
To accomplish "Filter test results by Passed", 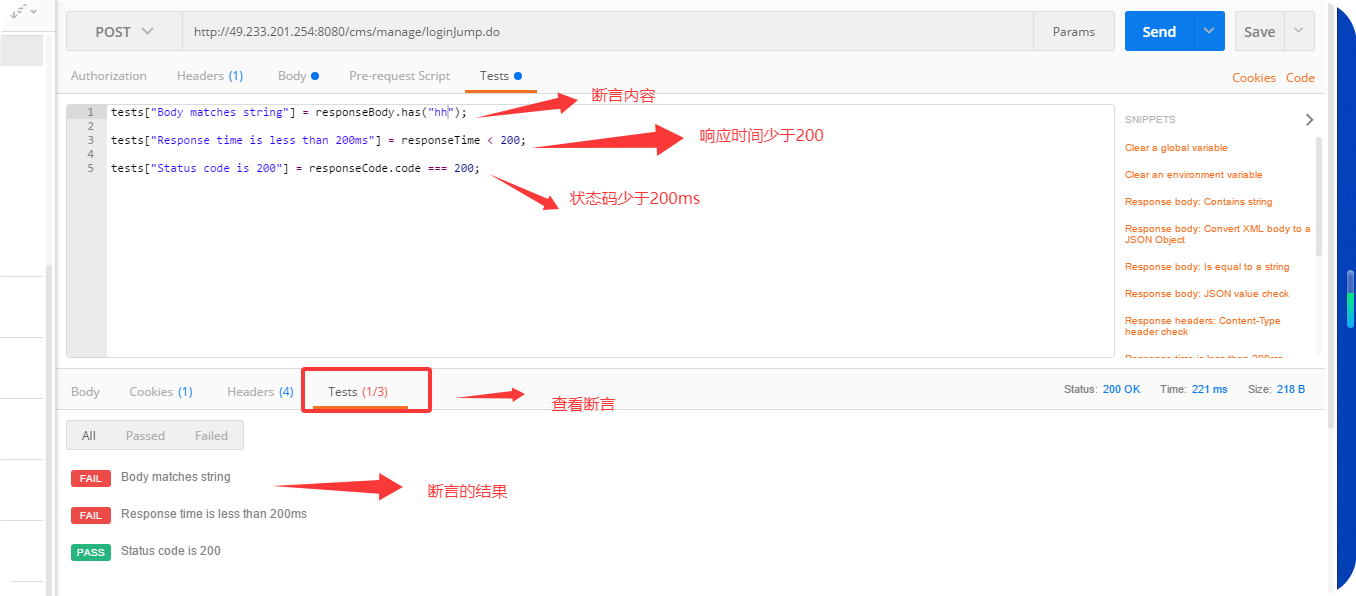I will (x=145, y=435).
